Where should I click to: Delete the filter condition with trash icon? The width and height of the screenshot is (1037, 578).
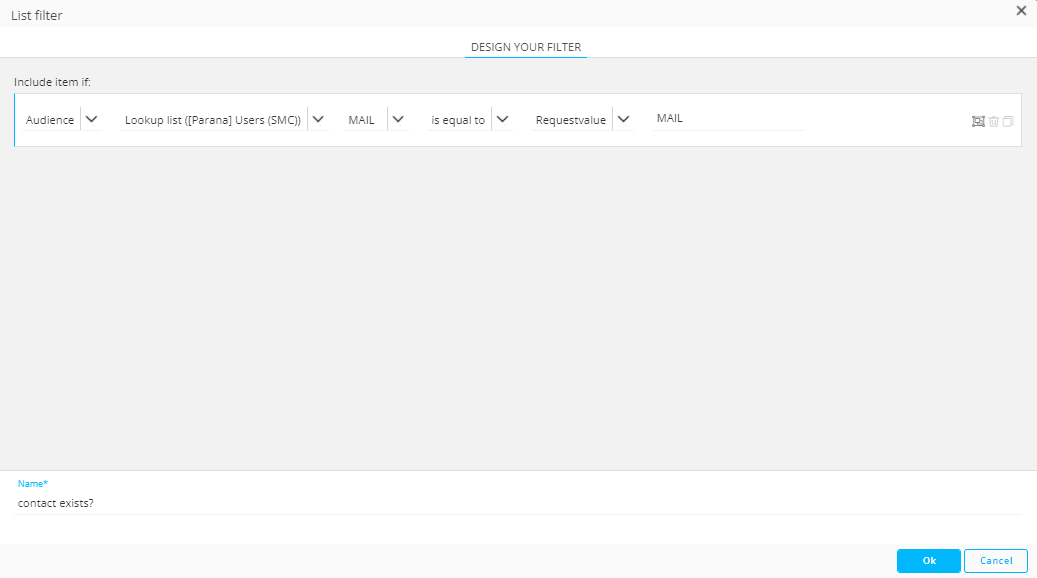pyautogui.click(x=993, y=121)
